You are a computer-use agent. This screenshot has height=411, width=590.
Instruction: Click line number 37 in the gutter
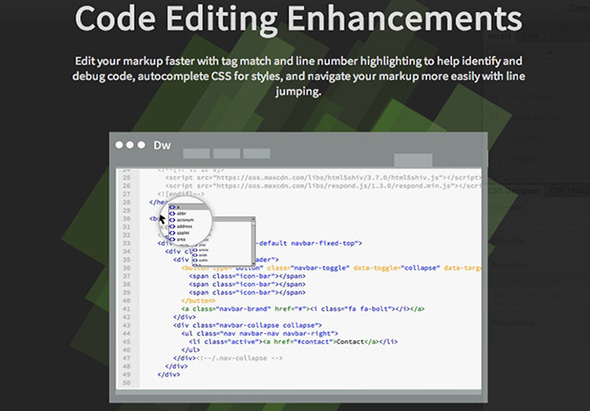pos(126,276)
